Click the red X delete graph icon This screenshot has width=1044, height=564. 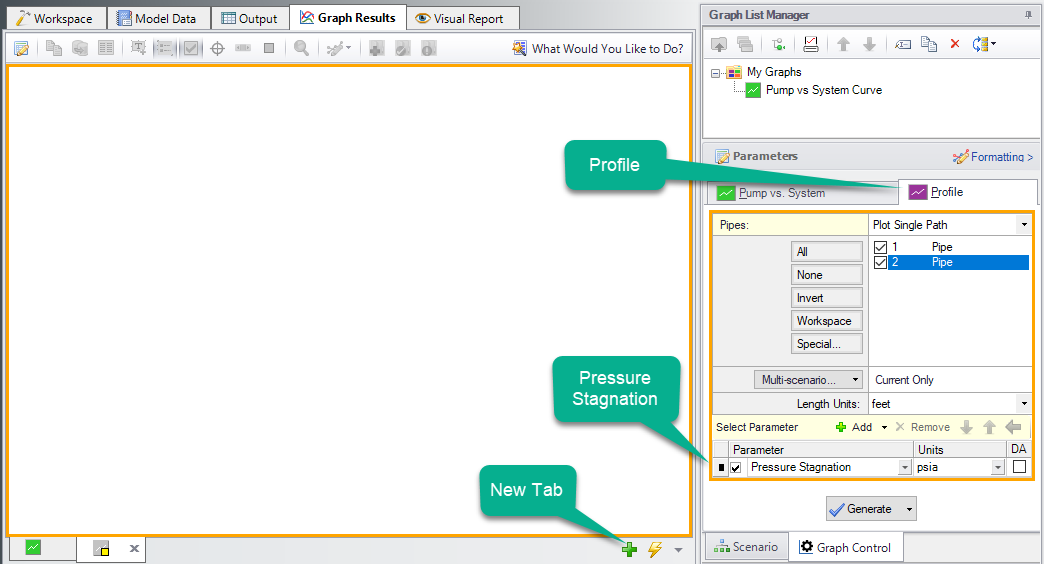click(x=954, y=44)
